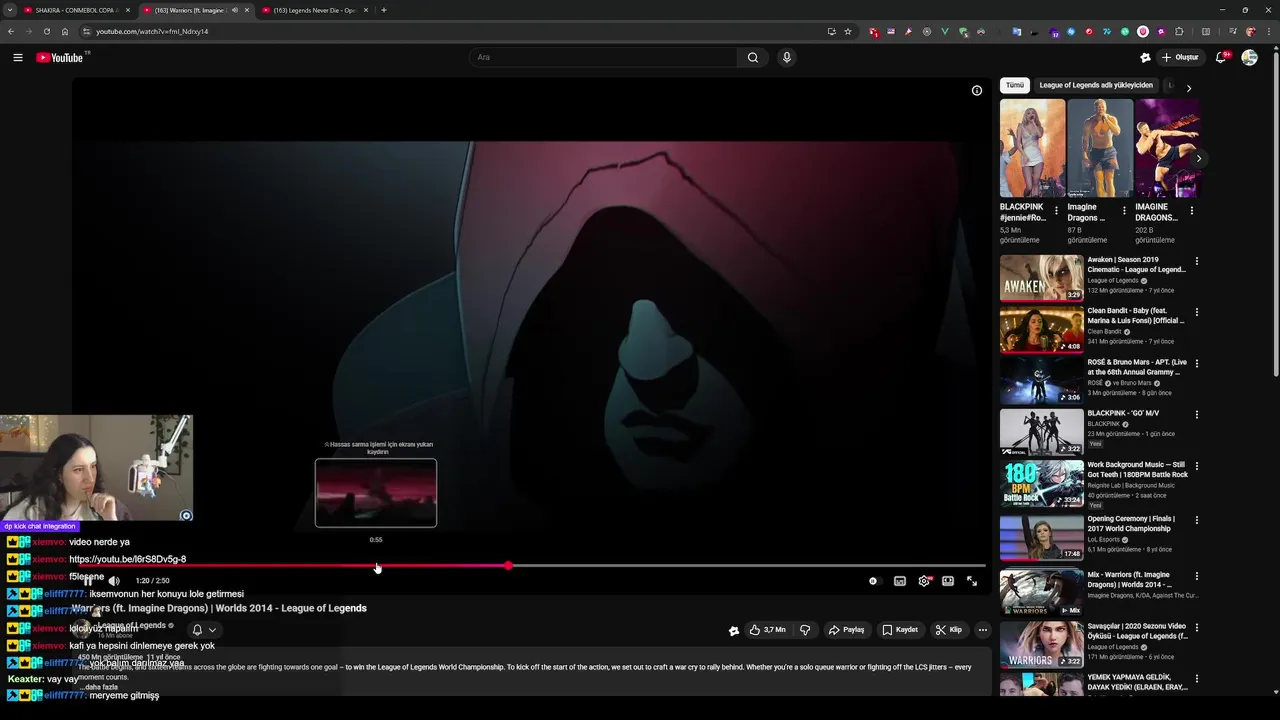The height and width of the screenshot is (720, 1280).
Task: Mute the video with the volume icon
Action: pos(114,581)
